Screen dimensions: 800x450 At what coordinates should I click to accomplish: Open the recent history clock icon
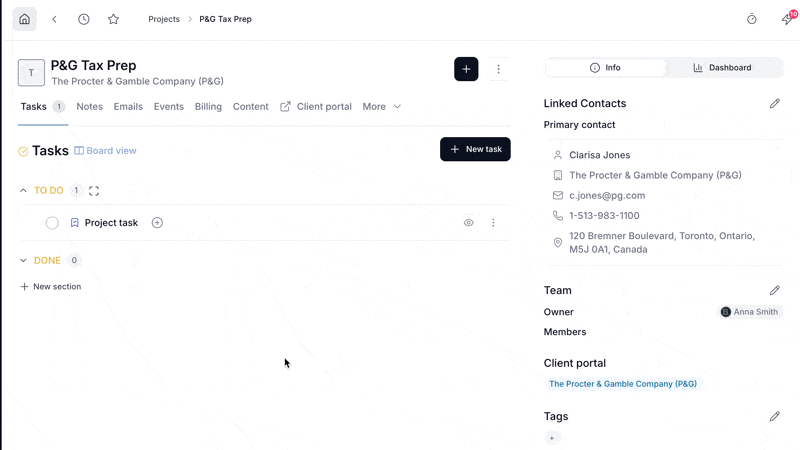tap(84, 19)
